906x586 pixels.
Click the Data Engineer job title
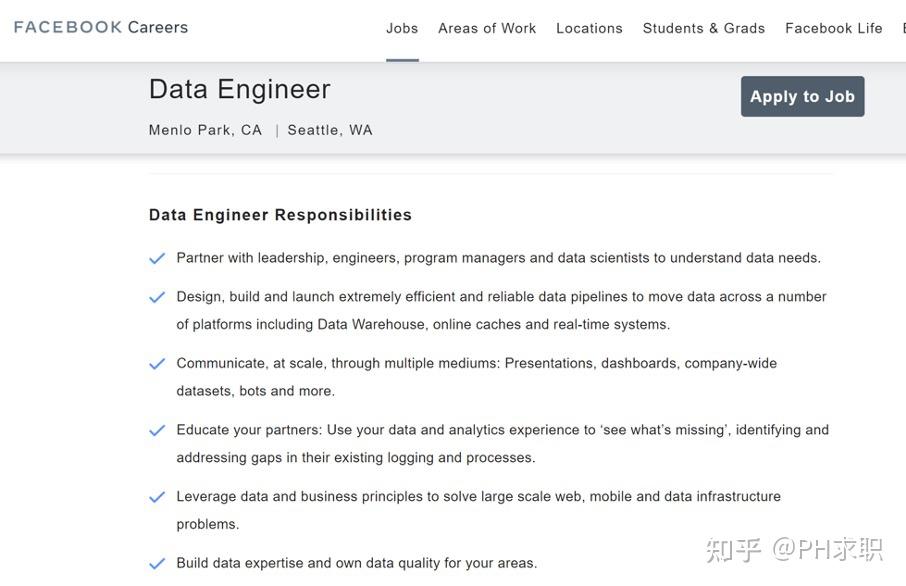coord(239,89)
